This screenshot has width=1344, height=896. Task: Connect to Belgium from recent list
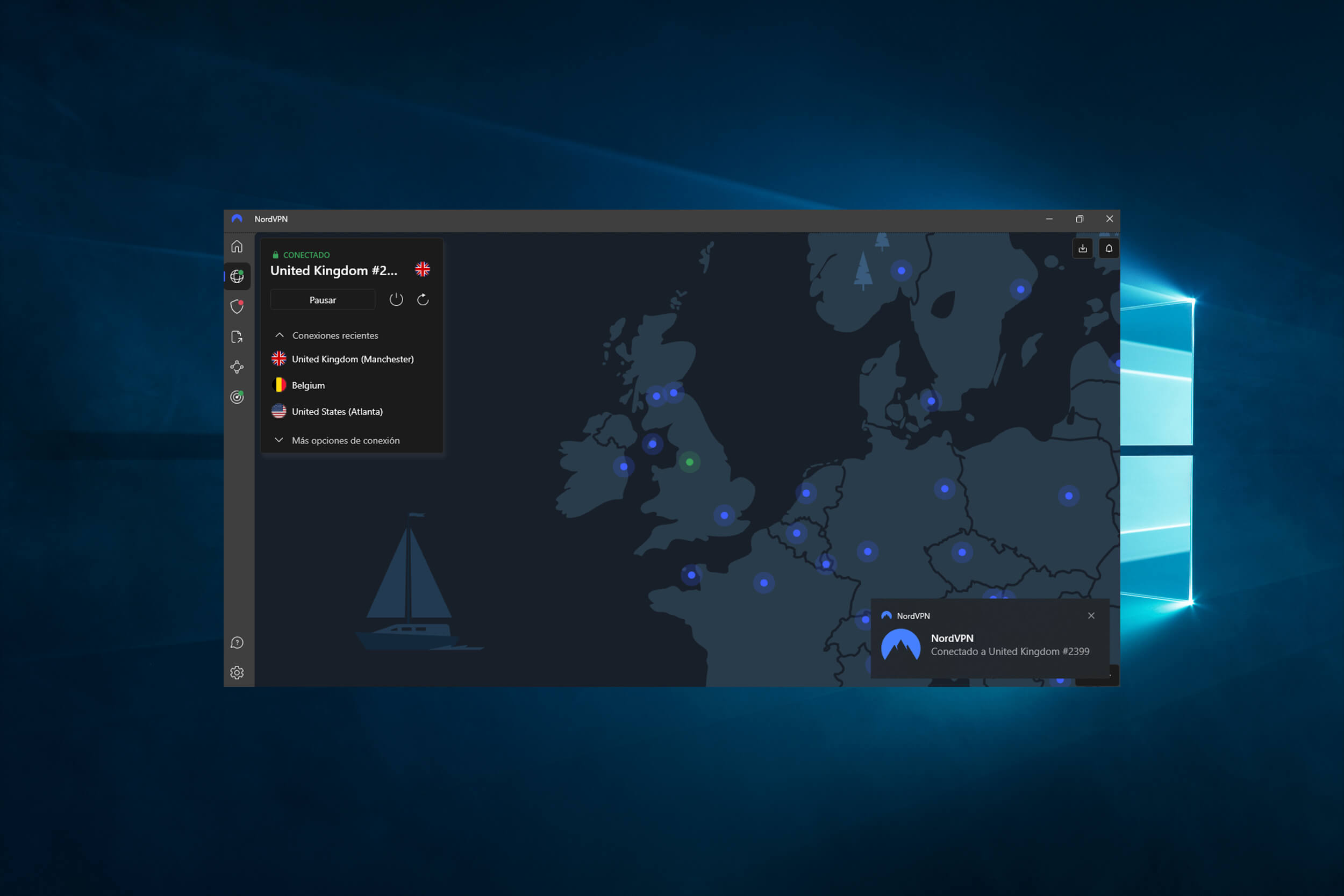352,385
